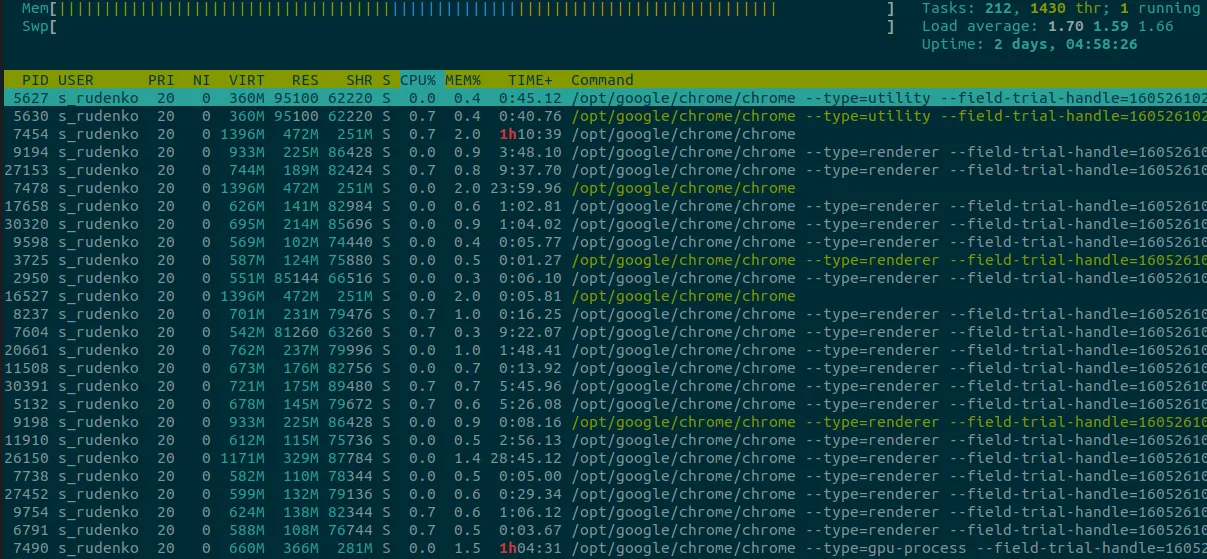Sort by the SHR column header
This screenshot has width=1207, height=559.
pyautogui.click(x=359, y=80)
